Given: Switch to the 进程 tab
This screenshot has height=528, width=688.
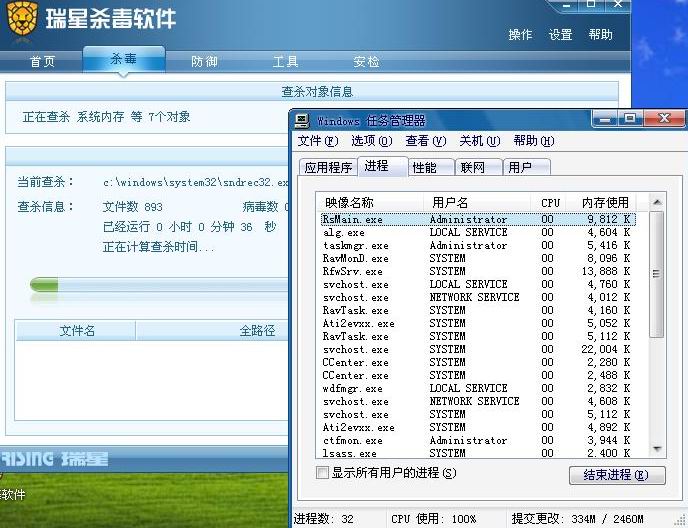Looking at the screenshot, I should pyautogui.click(x=383, y=166).
